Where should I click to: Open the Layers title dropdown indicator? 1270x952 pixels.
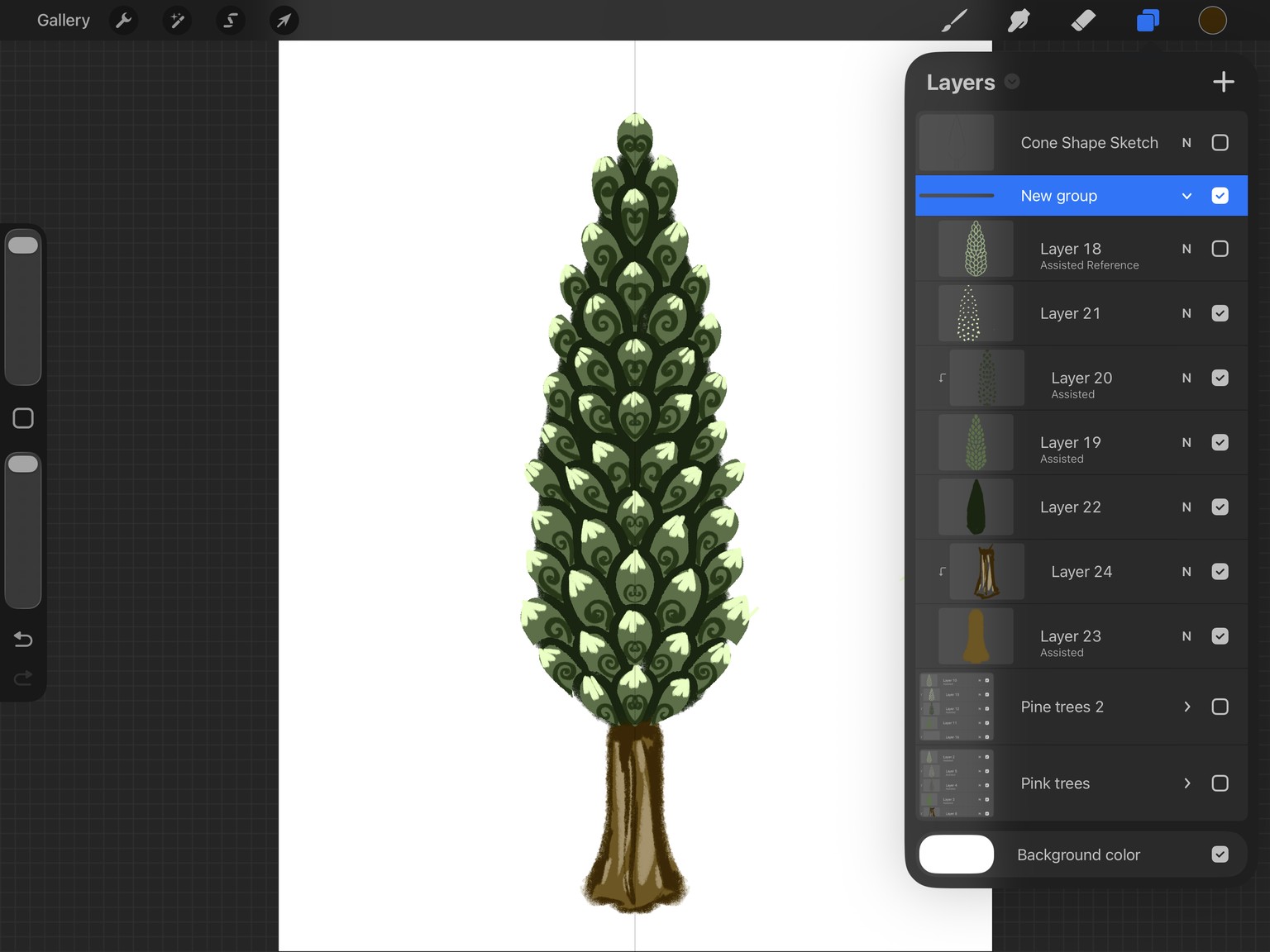1012,81
